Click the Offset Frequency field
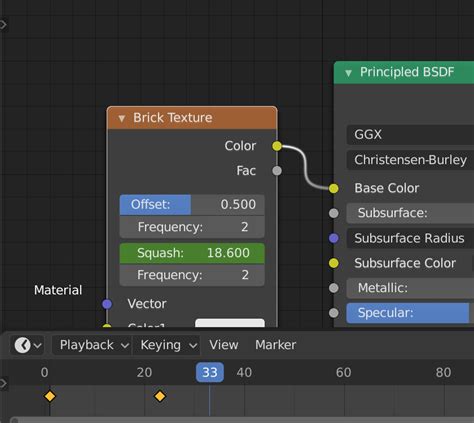The width and height of the screenshot is (474, 423). (192, 227)
